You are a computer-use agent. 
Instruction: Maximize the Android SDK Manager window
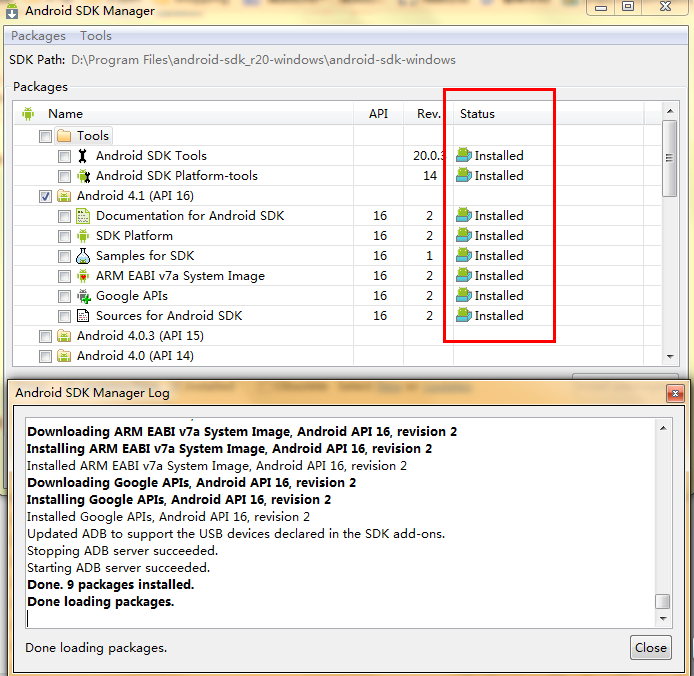pos(628,7)
